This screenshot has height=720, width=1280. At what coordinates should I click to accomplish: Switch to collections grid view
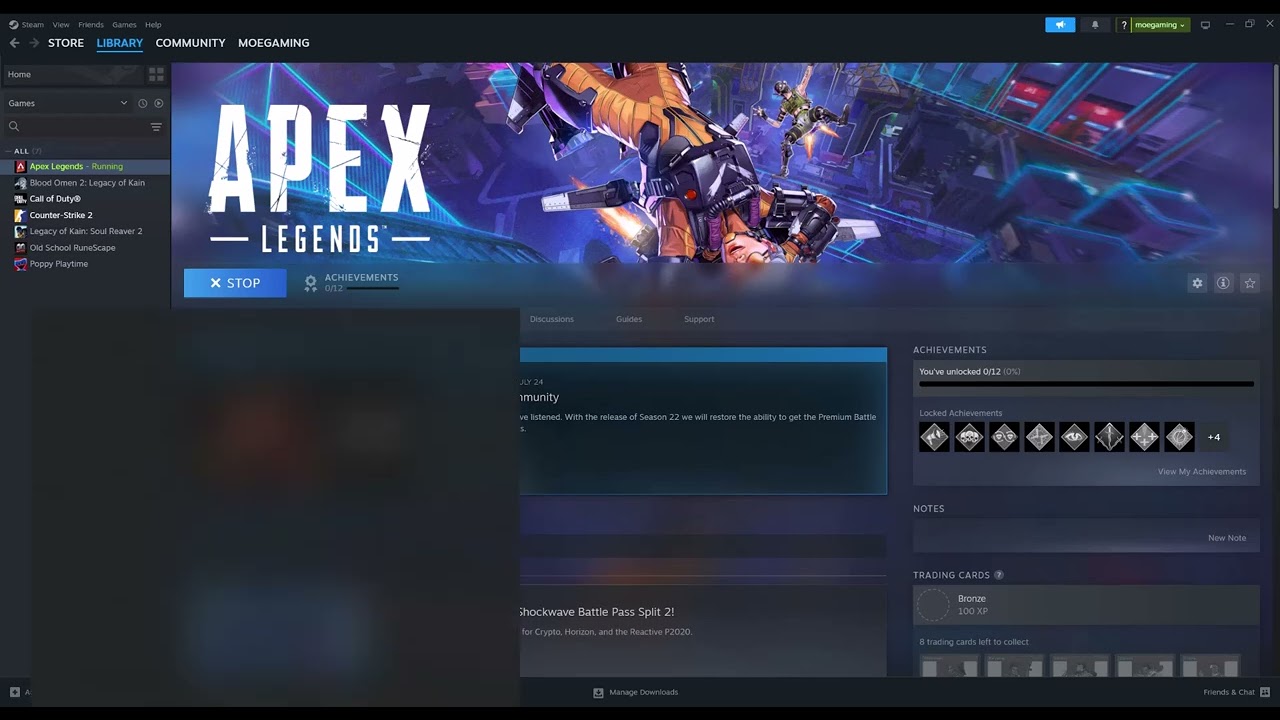(x=156, y=74)
